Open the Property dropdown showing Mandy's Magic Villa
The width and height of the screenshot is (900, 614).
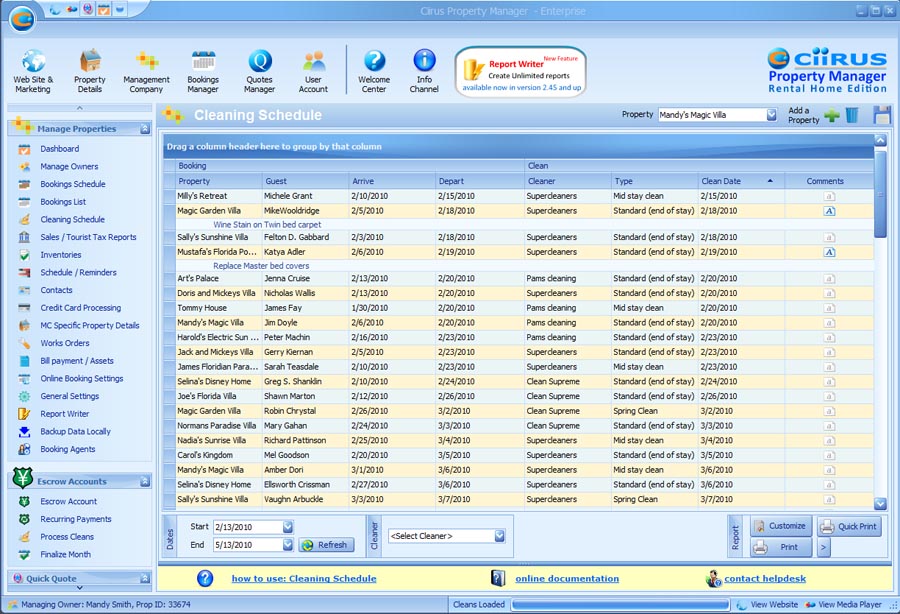point(771,115)
